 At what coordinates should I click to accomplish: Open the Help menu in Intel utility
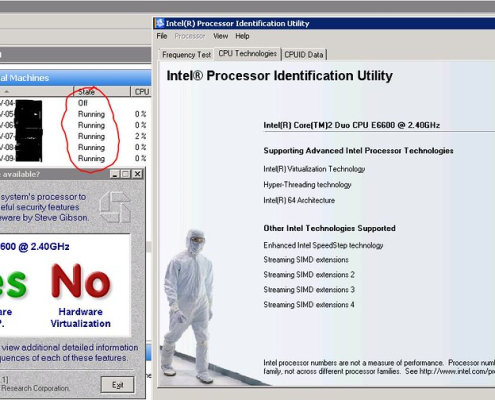click(242, 36)
